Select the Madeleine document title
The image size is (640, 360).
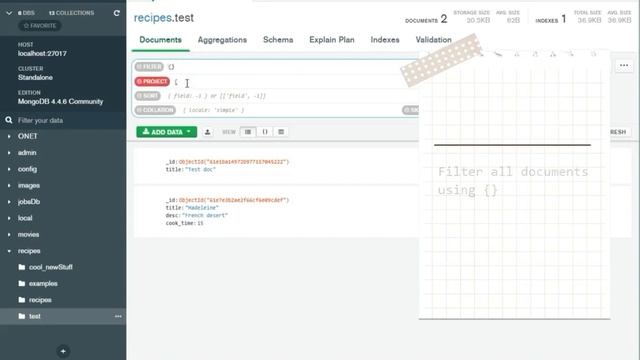(x=202, y=208)
